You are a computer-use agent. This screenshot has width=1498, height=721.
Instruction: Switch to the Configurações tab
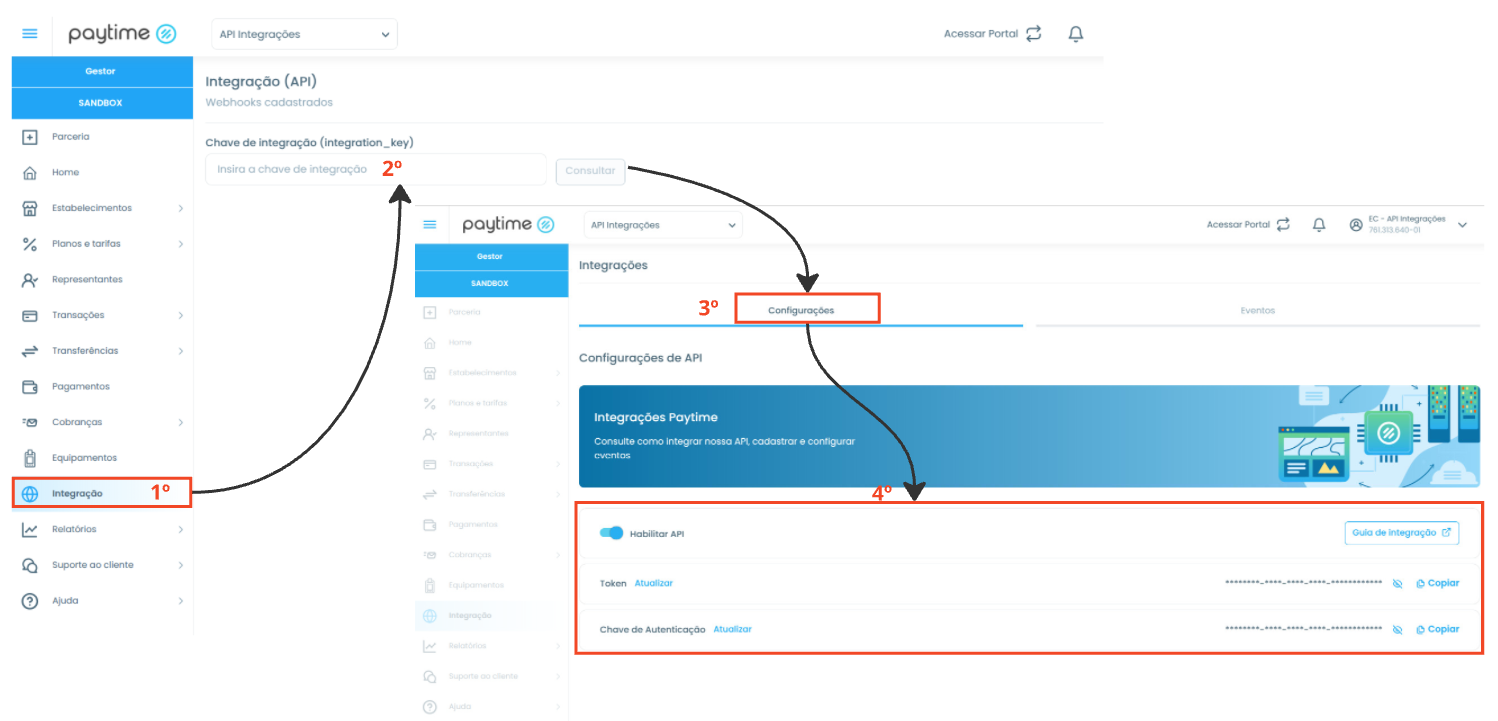(801, 310)
